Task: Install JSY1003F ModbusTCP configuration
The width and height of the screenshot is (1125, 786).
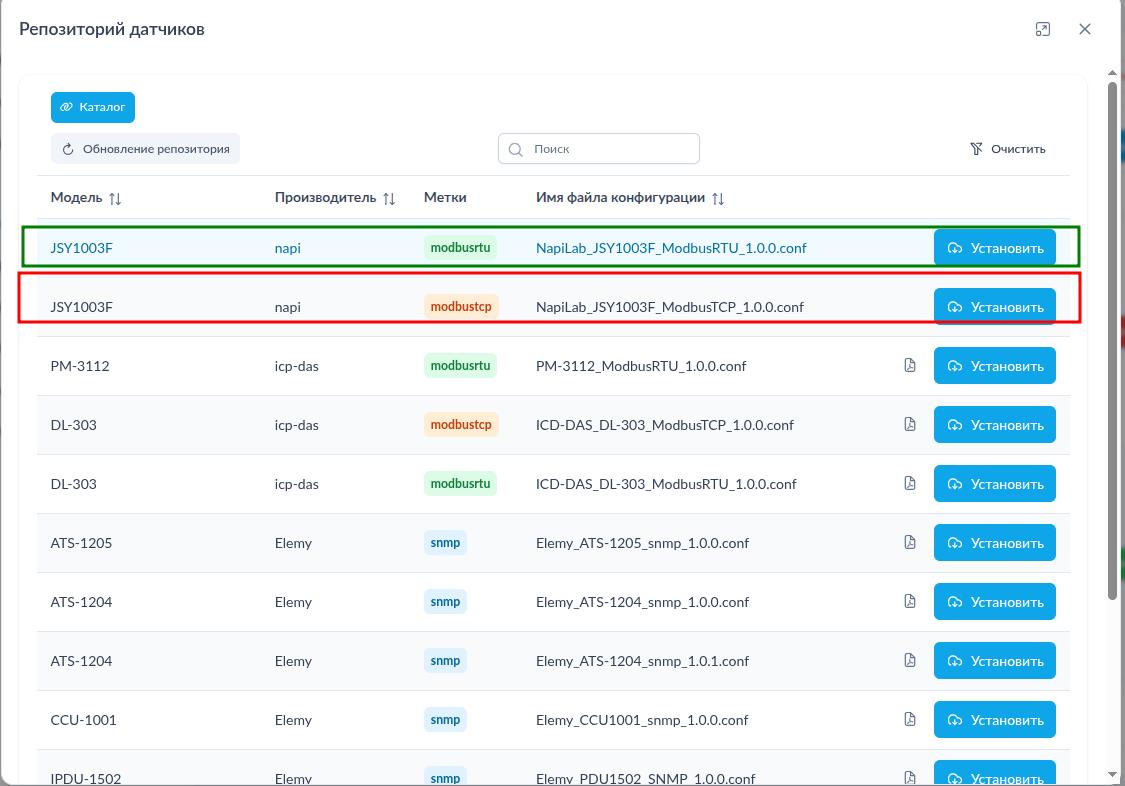Action: 994,307
